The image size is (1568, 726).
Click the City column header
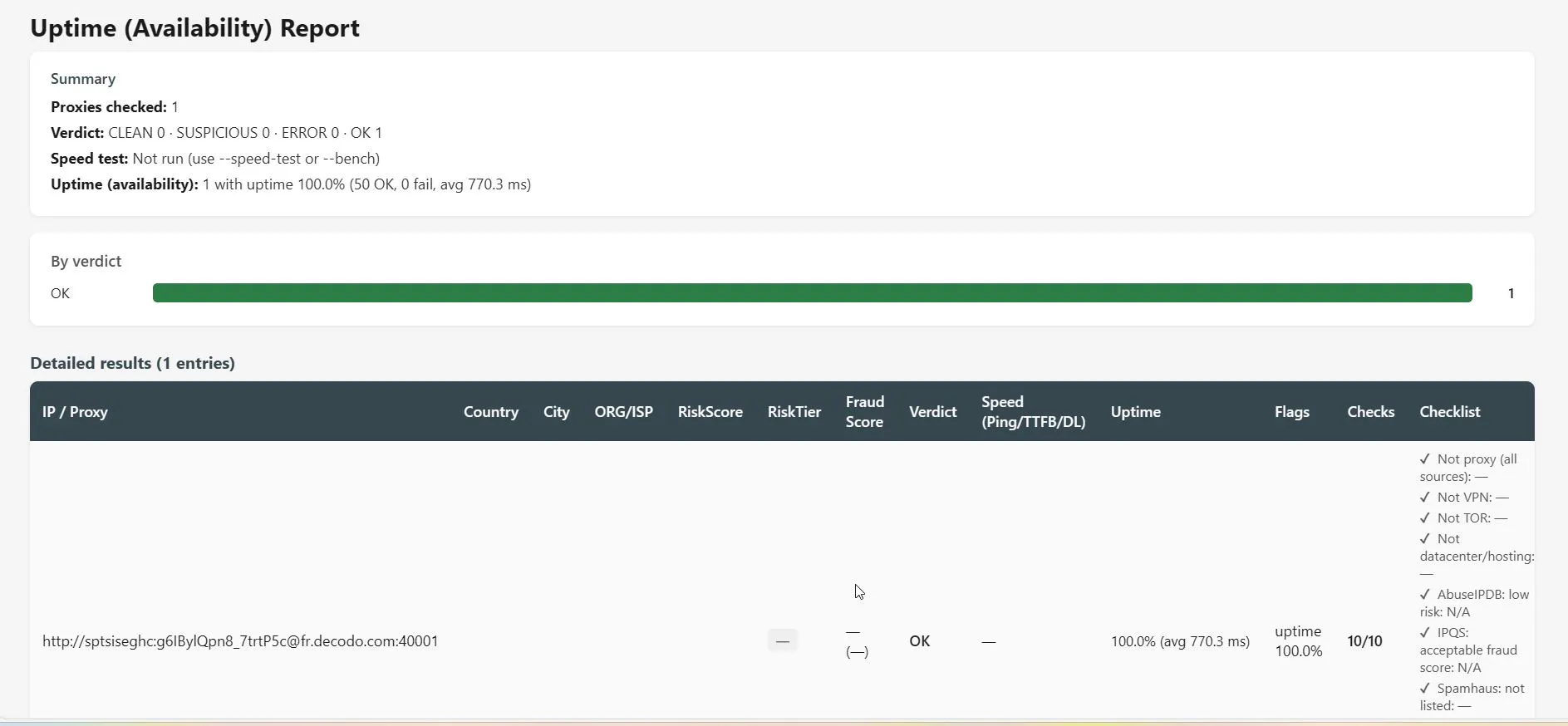tap(557, 412)
